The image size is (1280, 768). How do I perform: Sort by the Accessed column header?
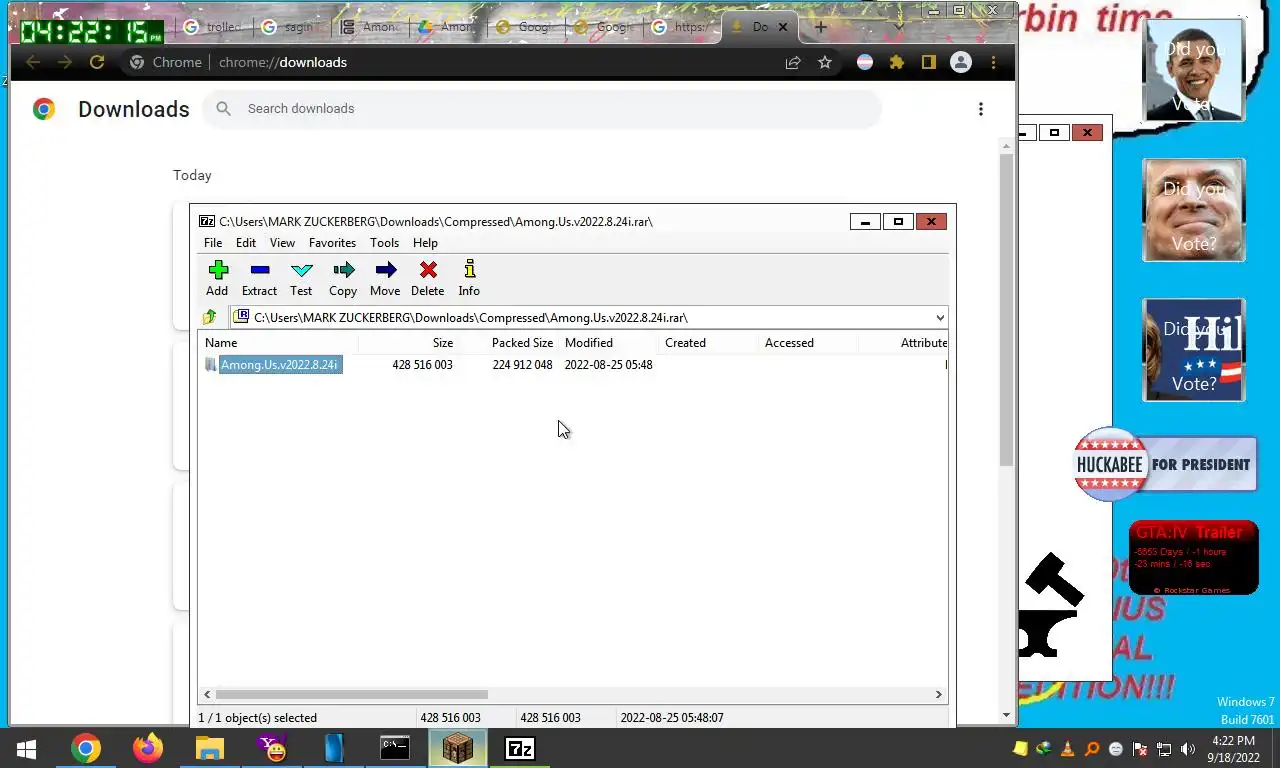808,342
